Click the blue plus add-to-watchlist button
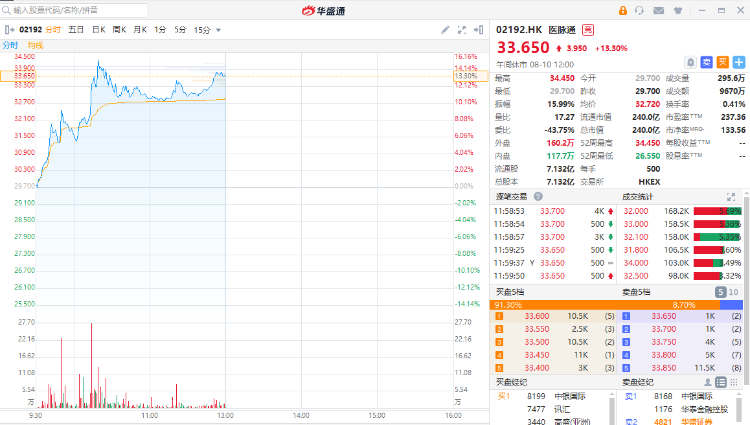The width and height of the screenshot is (750, 425). click(739, 62)
